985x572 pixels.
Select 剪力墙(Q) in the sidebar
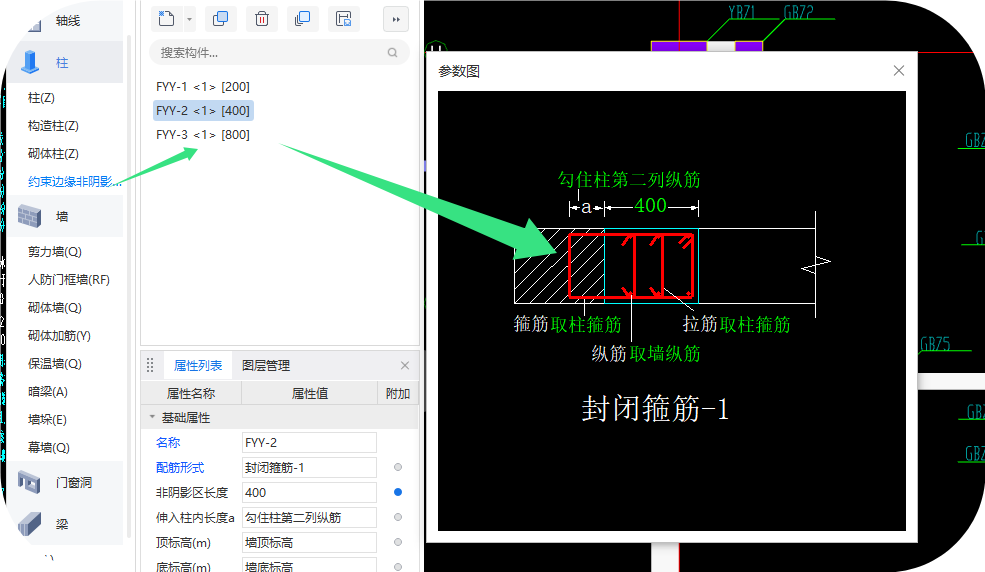coord(55,252)
